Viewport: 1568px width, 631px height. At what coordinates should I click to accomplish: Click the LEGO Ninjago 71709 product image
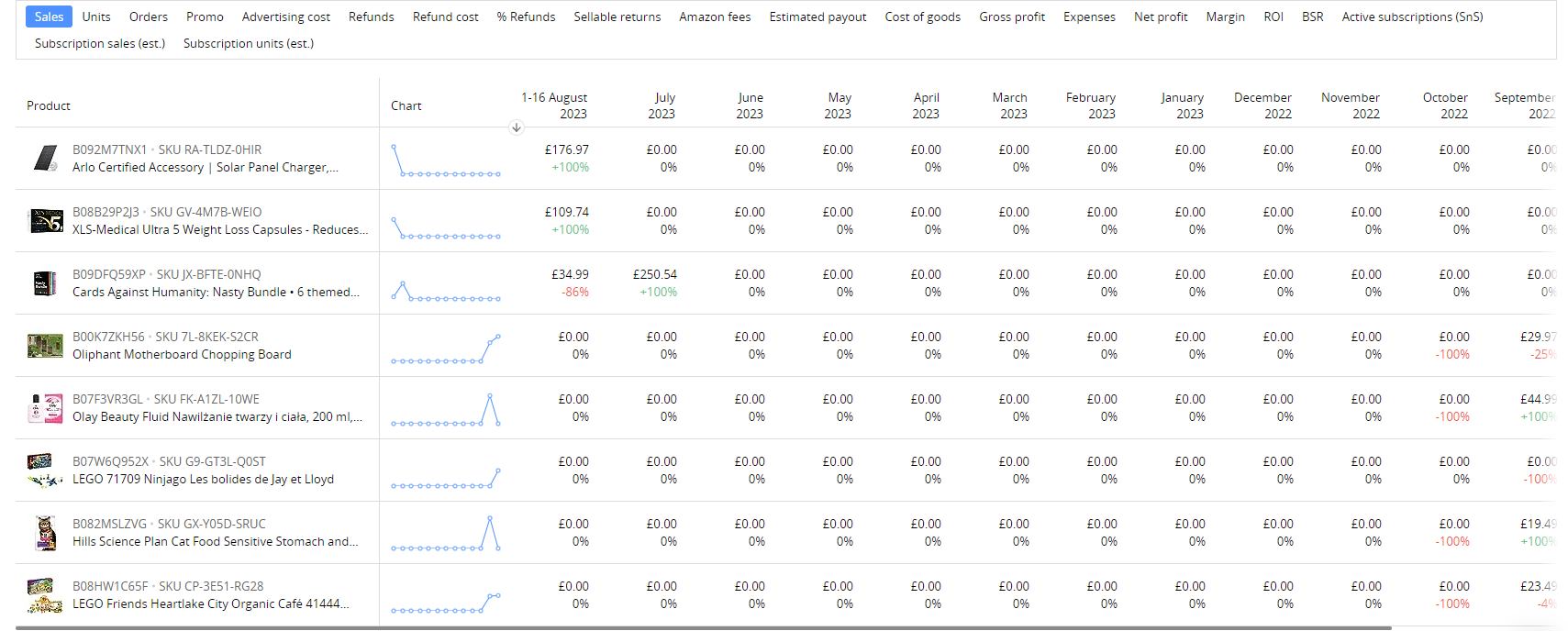(45, 470)
